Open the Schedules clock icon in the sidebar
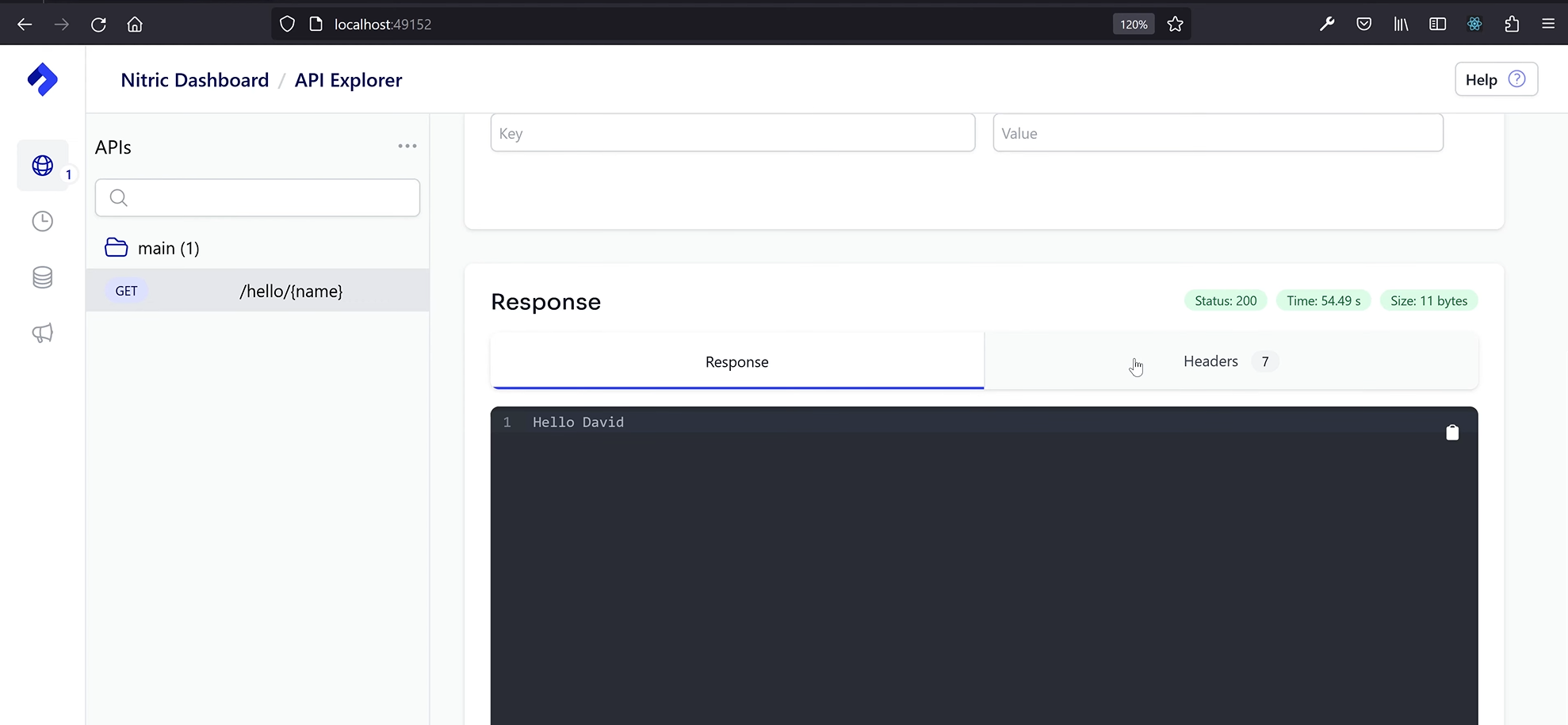The height and width of the screenshot is (725, 1568). coord(42,221)
